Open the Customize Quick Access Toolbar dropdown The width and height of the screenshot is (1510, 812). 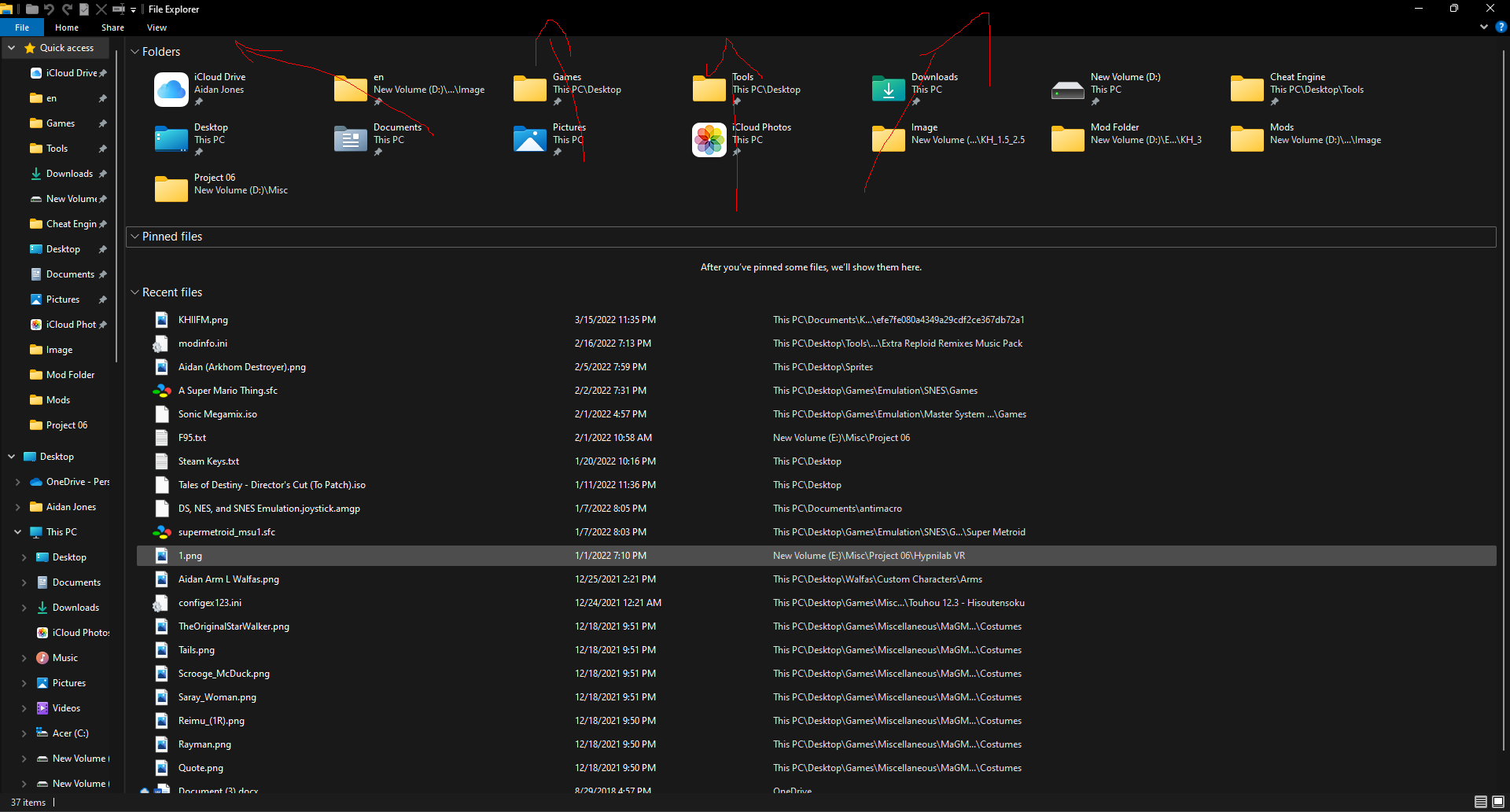(133, 9)
